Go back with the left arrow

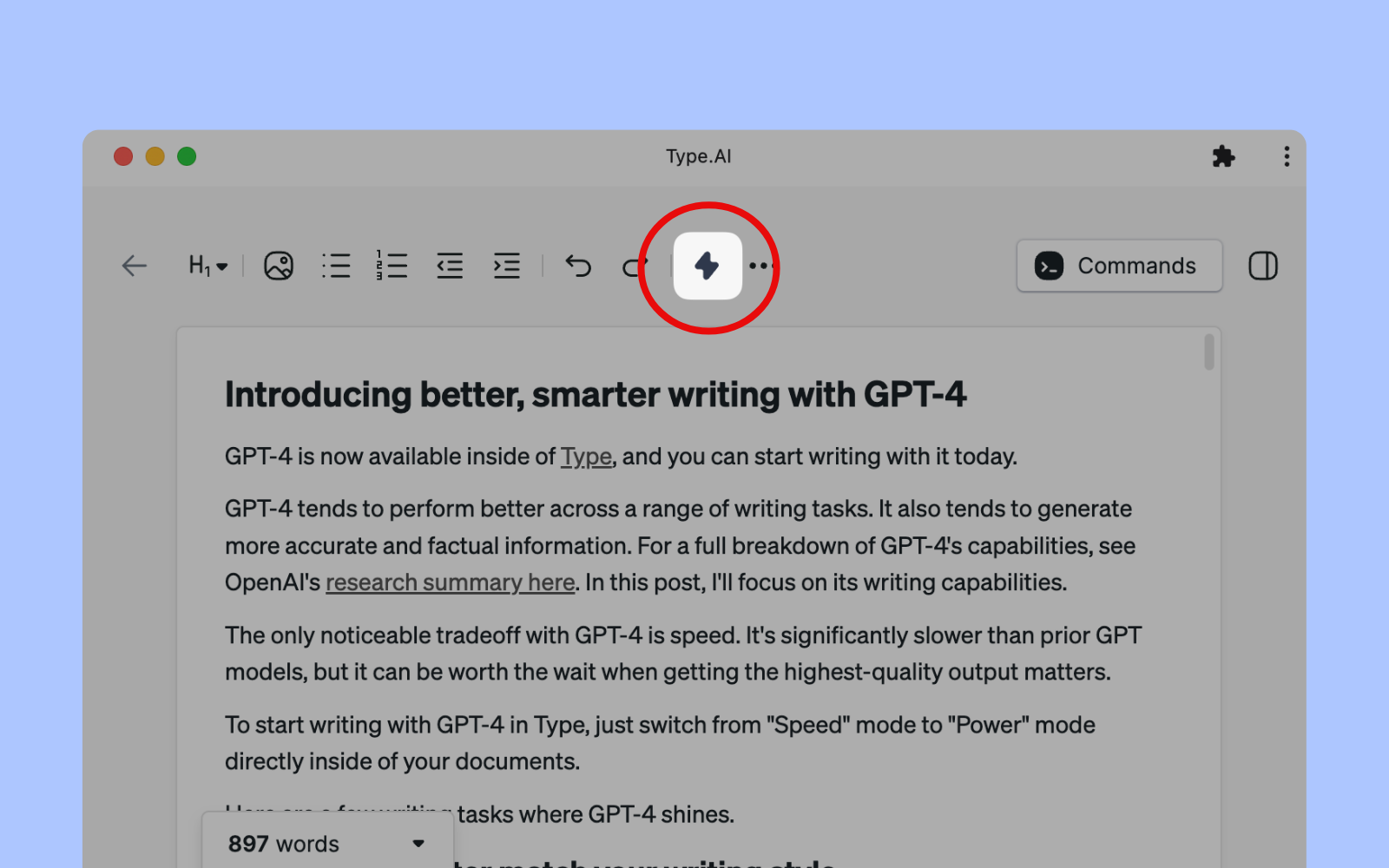point(135,266)
